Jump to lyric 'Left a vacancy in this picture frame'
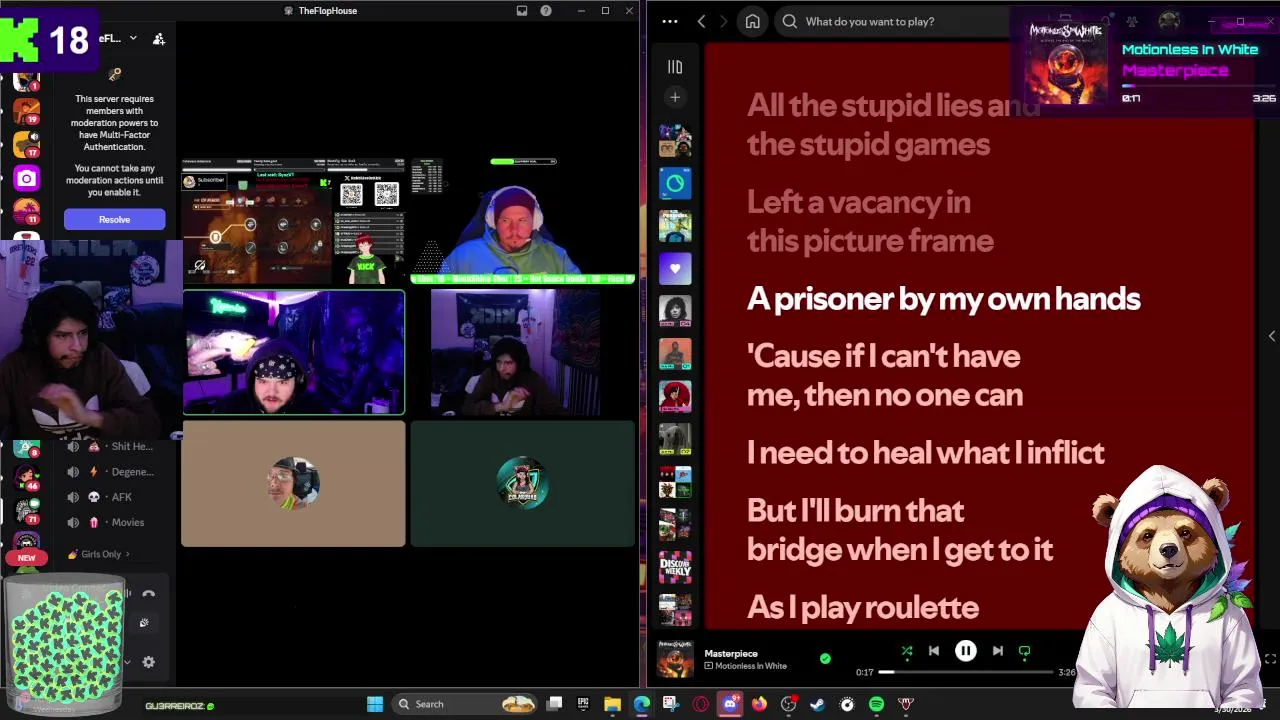Viewport: 1280px width, 720px height. pos(870,221)
